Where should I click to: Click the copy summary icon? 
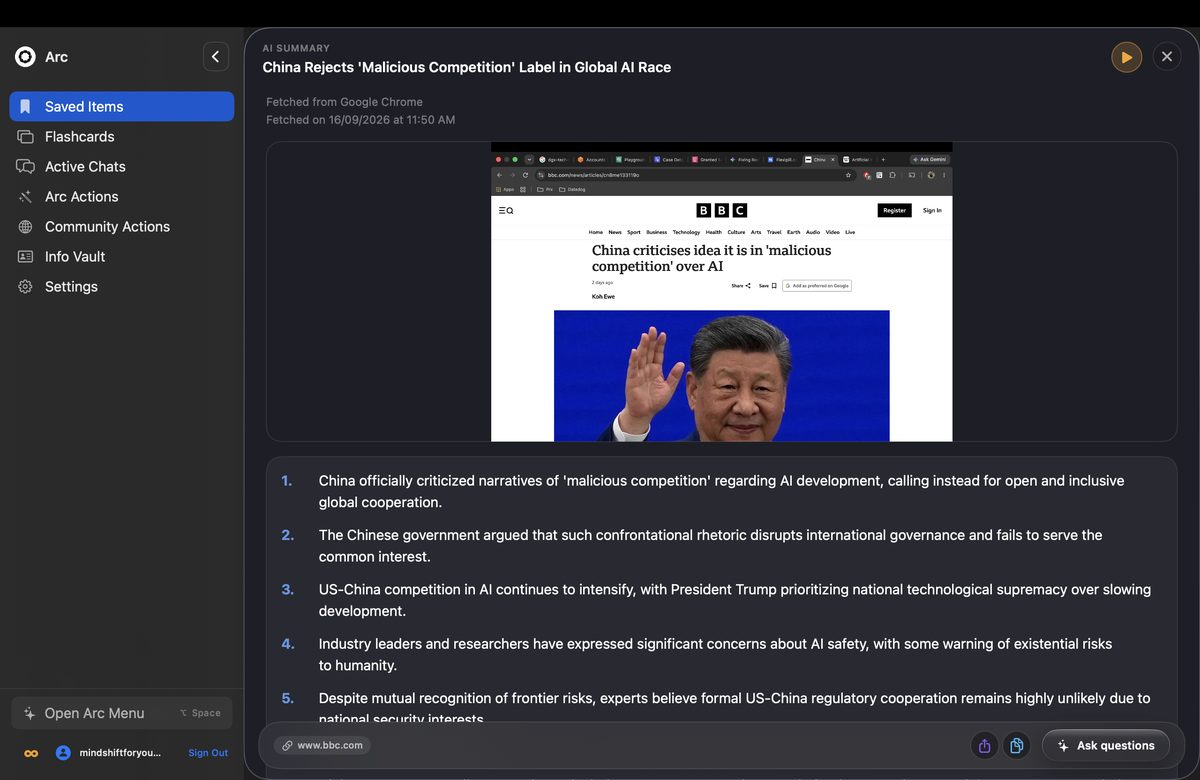click(1016, 745)
